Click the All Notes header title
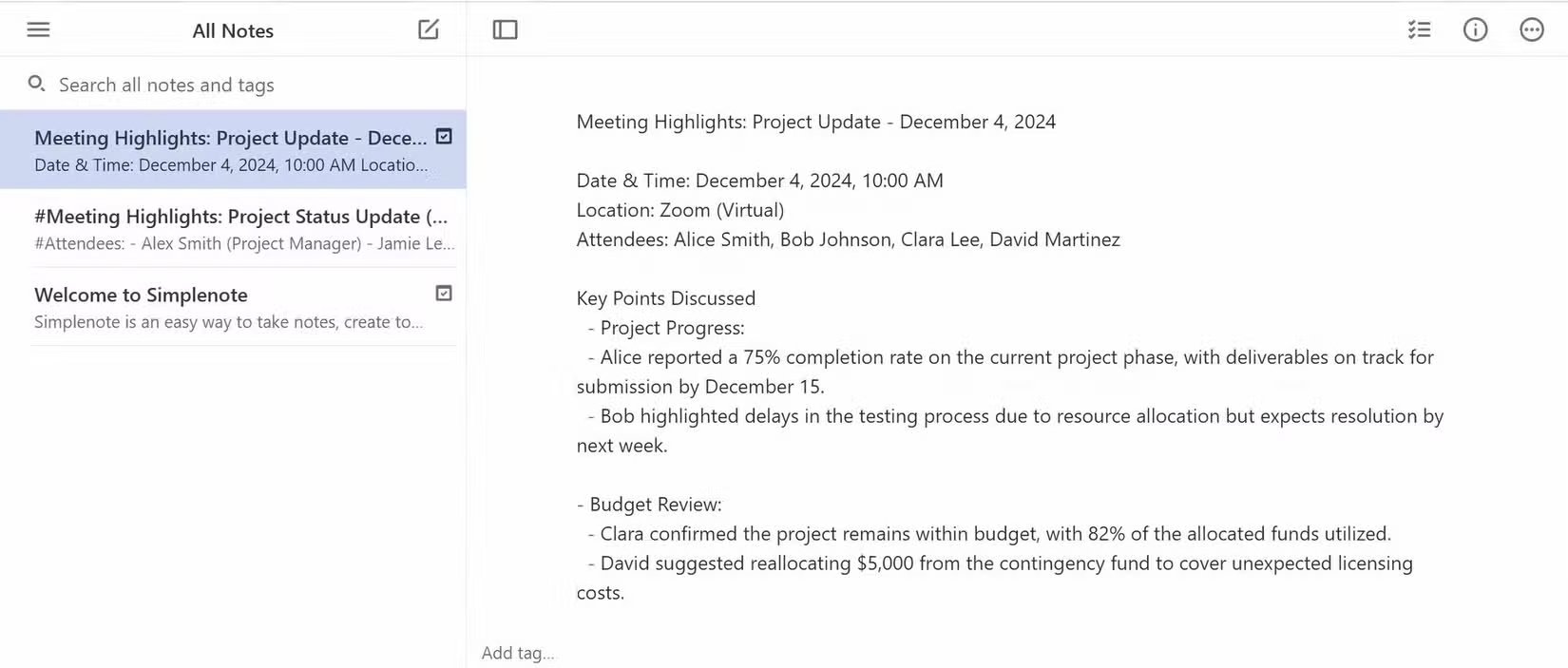This screenshot has width=1568, height=668. 233,30
